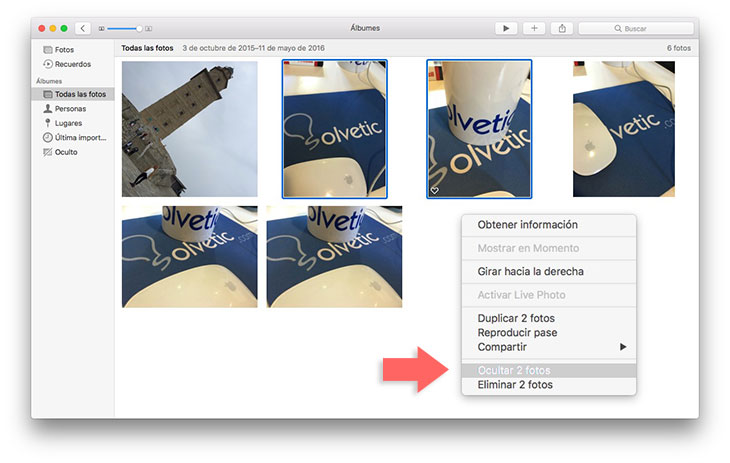This screenshot has height=463, width=730.
Task: Click the Recuerdos play-circle icon
Action: pos(47,64)
